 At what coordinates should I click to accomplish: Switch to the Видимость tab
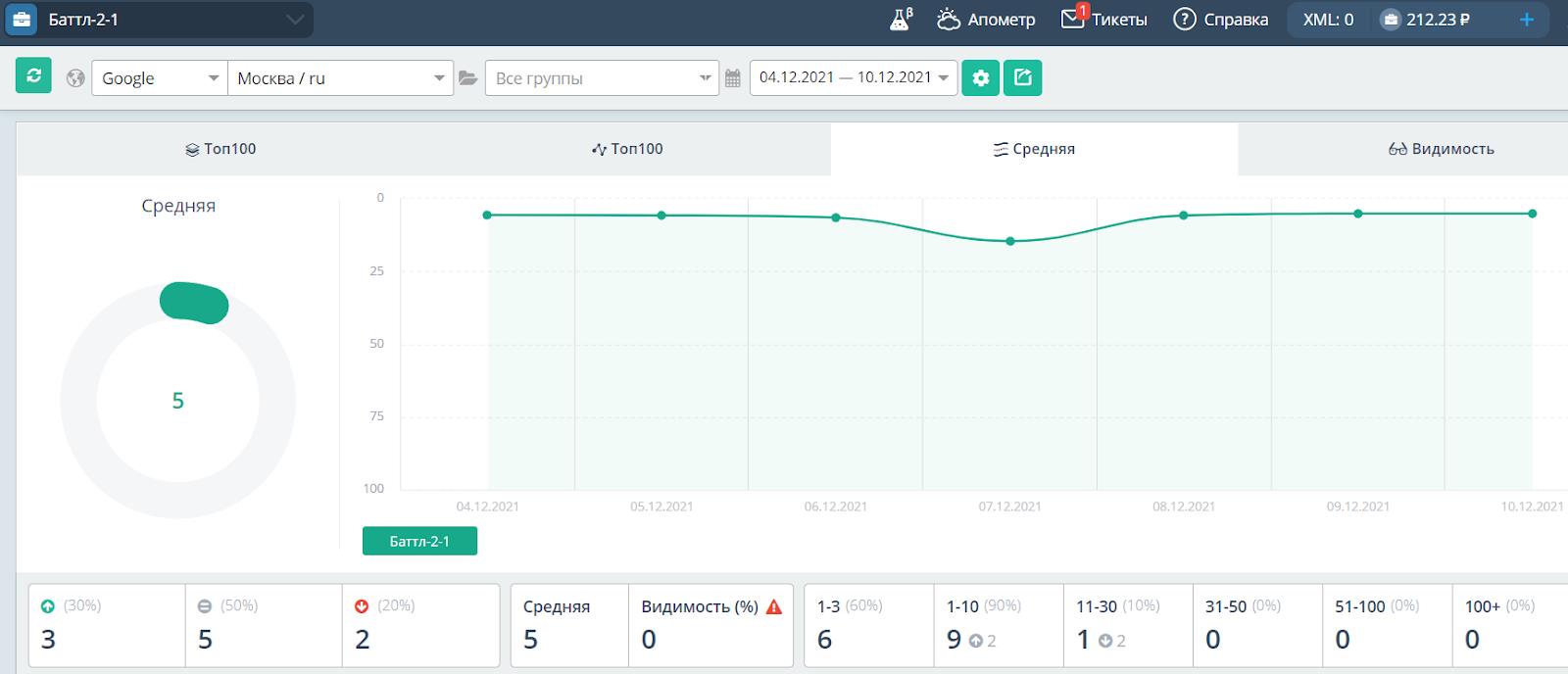(x=1441, y=149)
